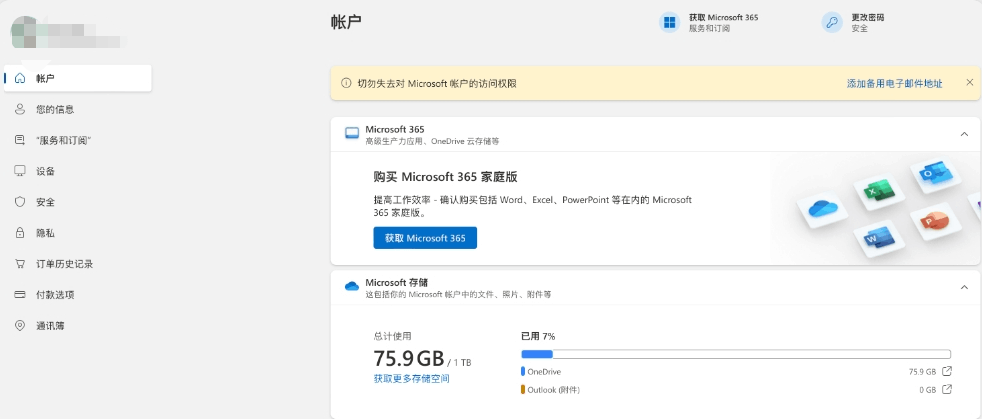Image resolution: width=982 pixels, height=419 pixels.
Task: Open the 获取 Microsoft 365 header link
Action: tap(723, 18)
